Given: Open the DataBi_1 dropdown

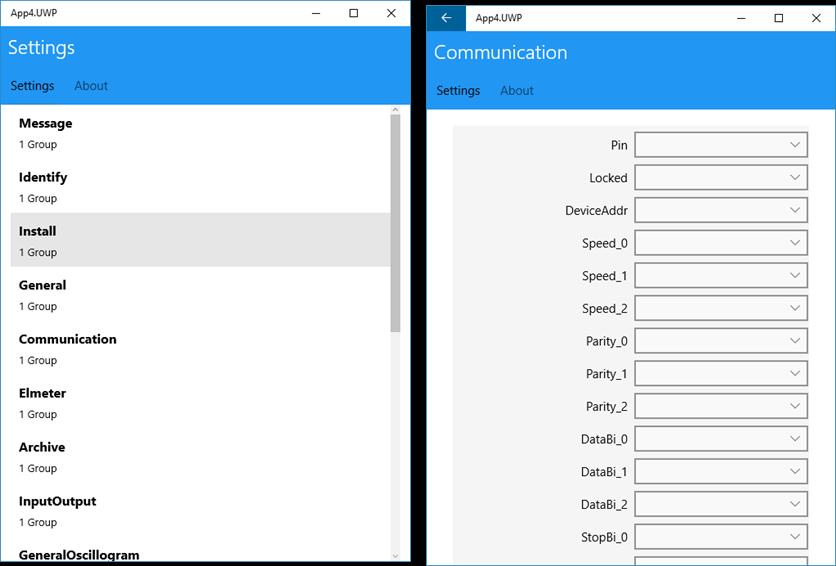Looking at the screenshot, I should pyautogui.click(x=721, y=471).
